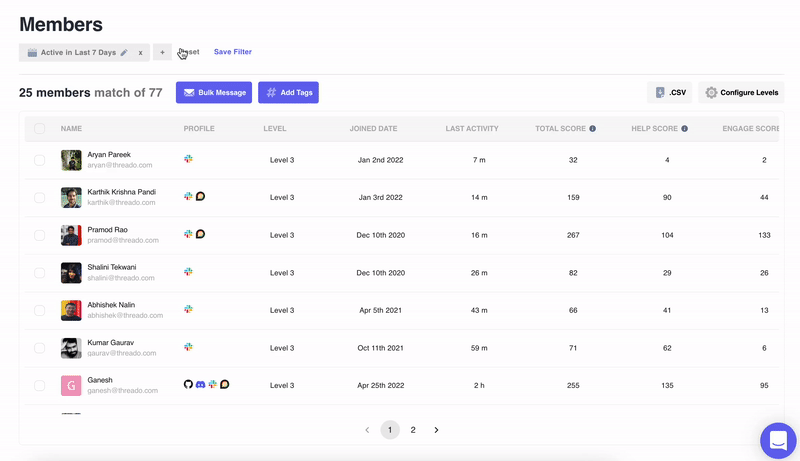Click Ganesh's Discourse profile icon
The height and width of the screenshot is (461, 800).
224,384
